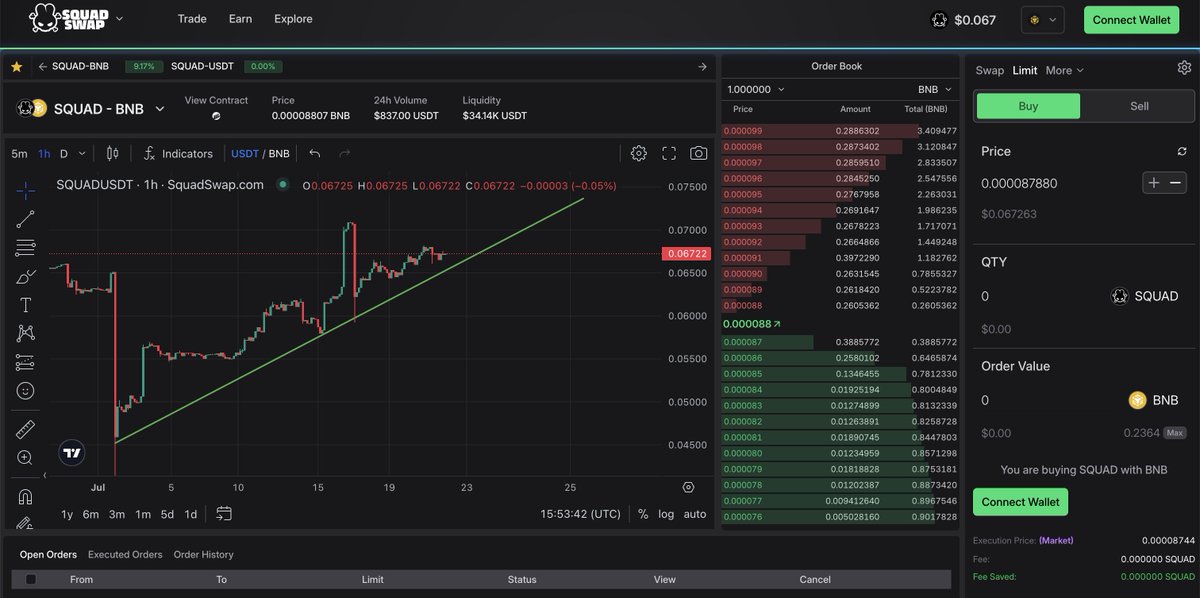Screen dimensions: 1200x598
Task: Toggle log scale on chart
Action: point(666,514)
